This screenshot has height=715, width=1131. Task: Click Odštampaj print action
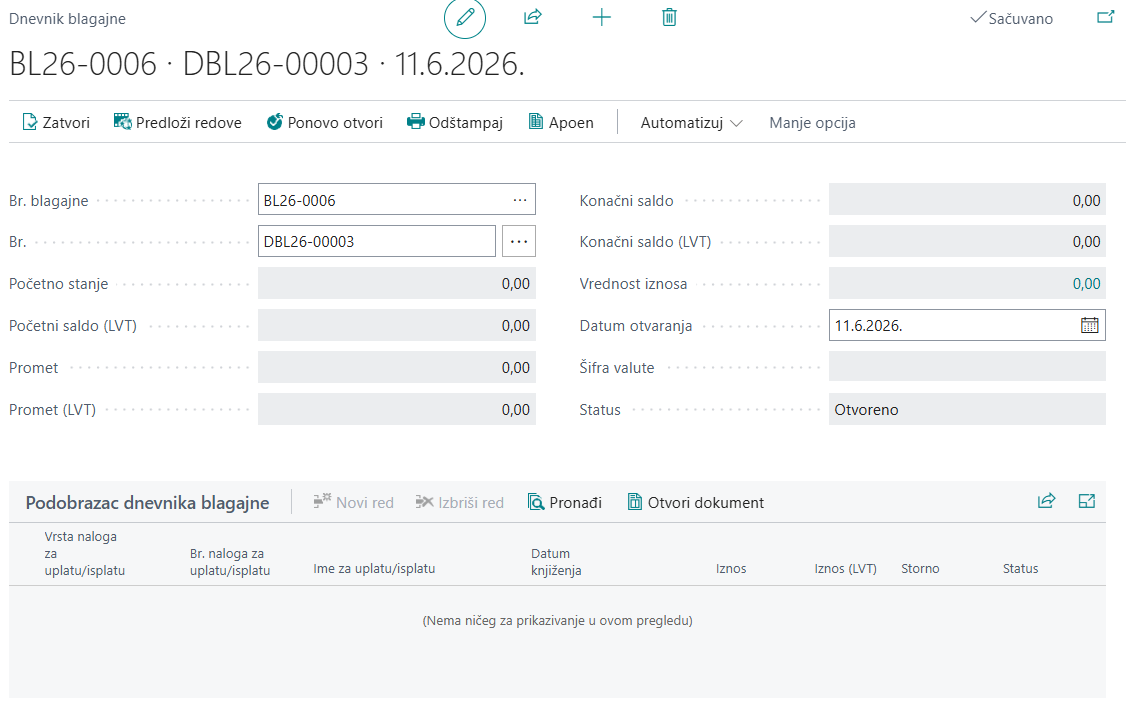(454, 123)
